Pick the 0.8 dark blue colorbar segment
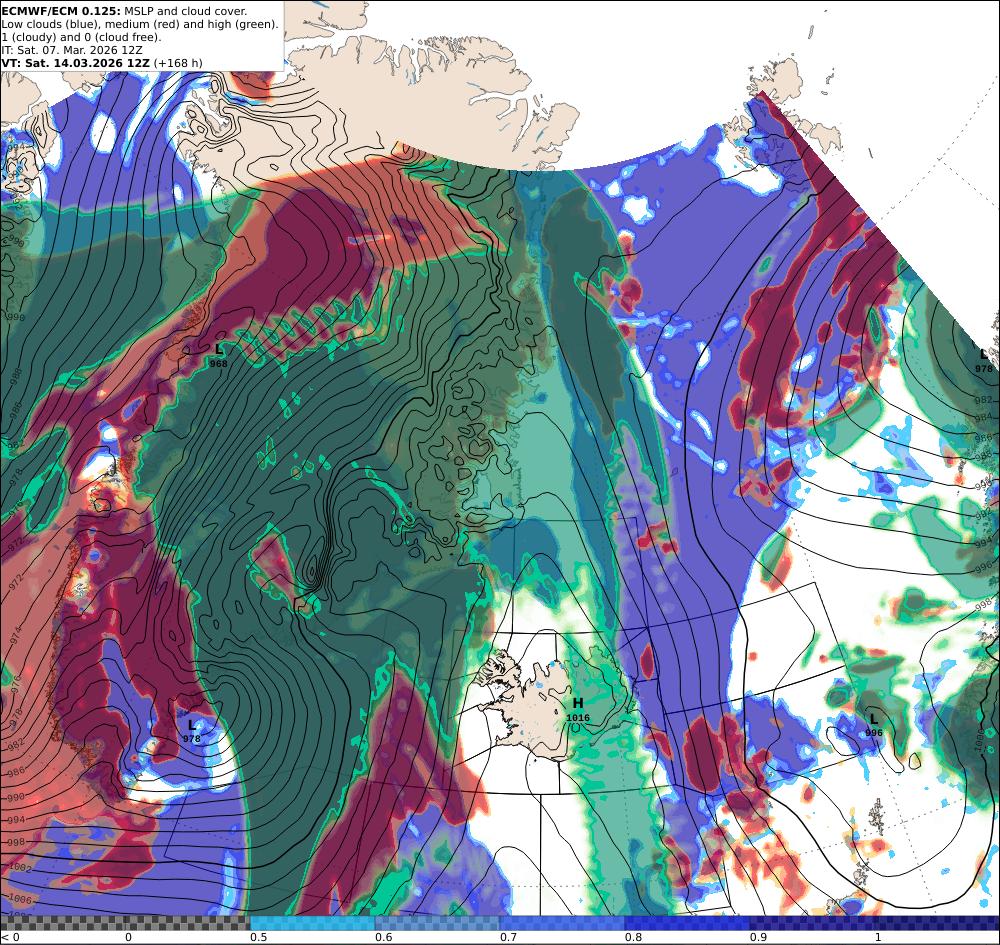Image resolution: width=1000 pixels, height=945 pixels. 688,923
